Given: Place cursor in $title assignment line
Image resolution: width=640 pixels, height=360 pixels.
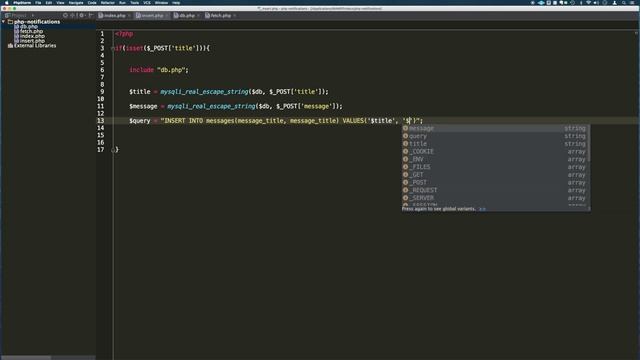Looking at the screenshot, I should pos(229,92).
